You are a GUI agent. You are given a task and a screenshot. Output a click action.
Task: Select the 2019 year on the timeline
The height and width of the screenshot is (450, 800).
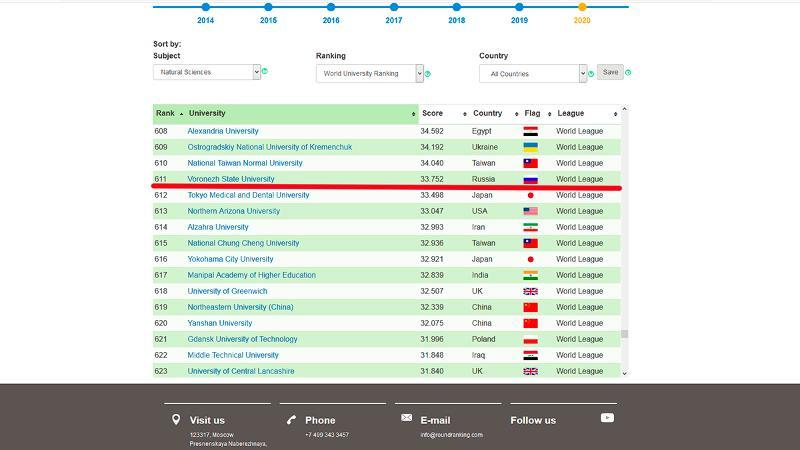519,8
